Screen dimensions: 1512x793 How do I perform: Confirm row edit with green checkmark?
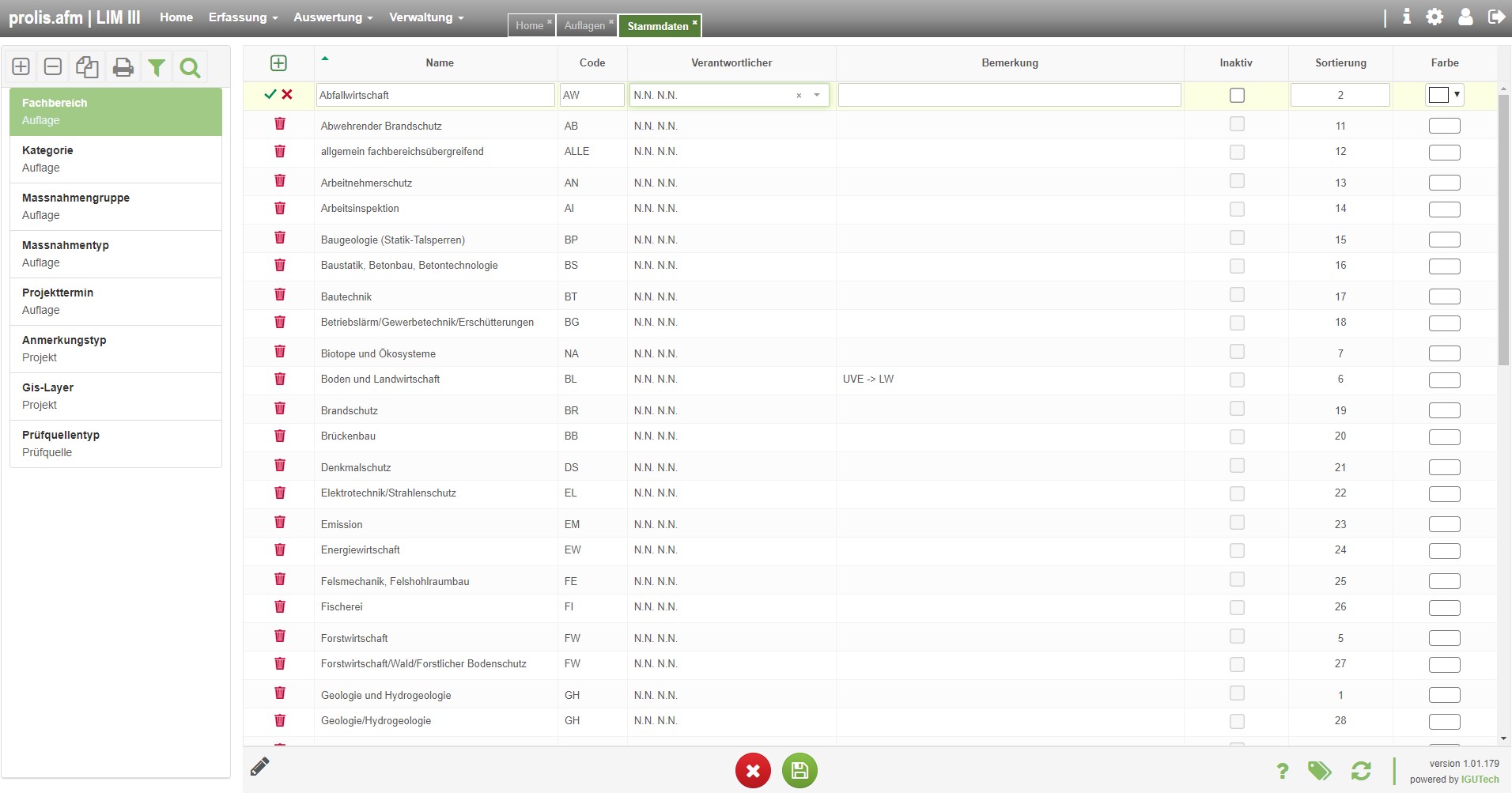(x=270, y=94)
